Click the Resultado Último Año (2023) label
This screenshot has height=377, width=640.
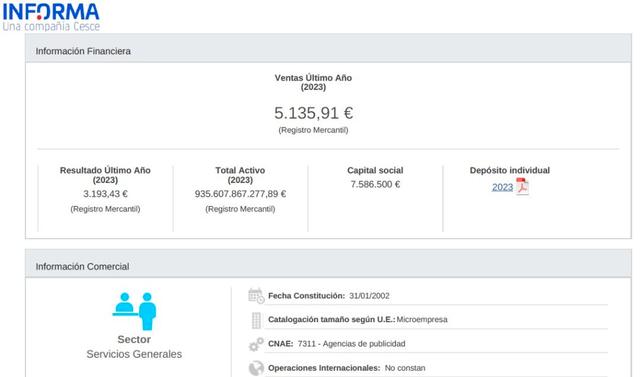coord(105,175)
